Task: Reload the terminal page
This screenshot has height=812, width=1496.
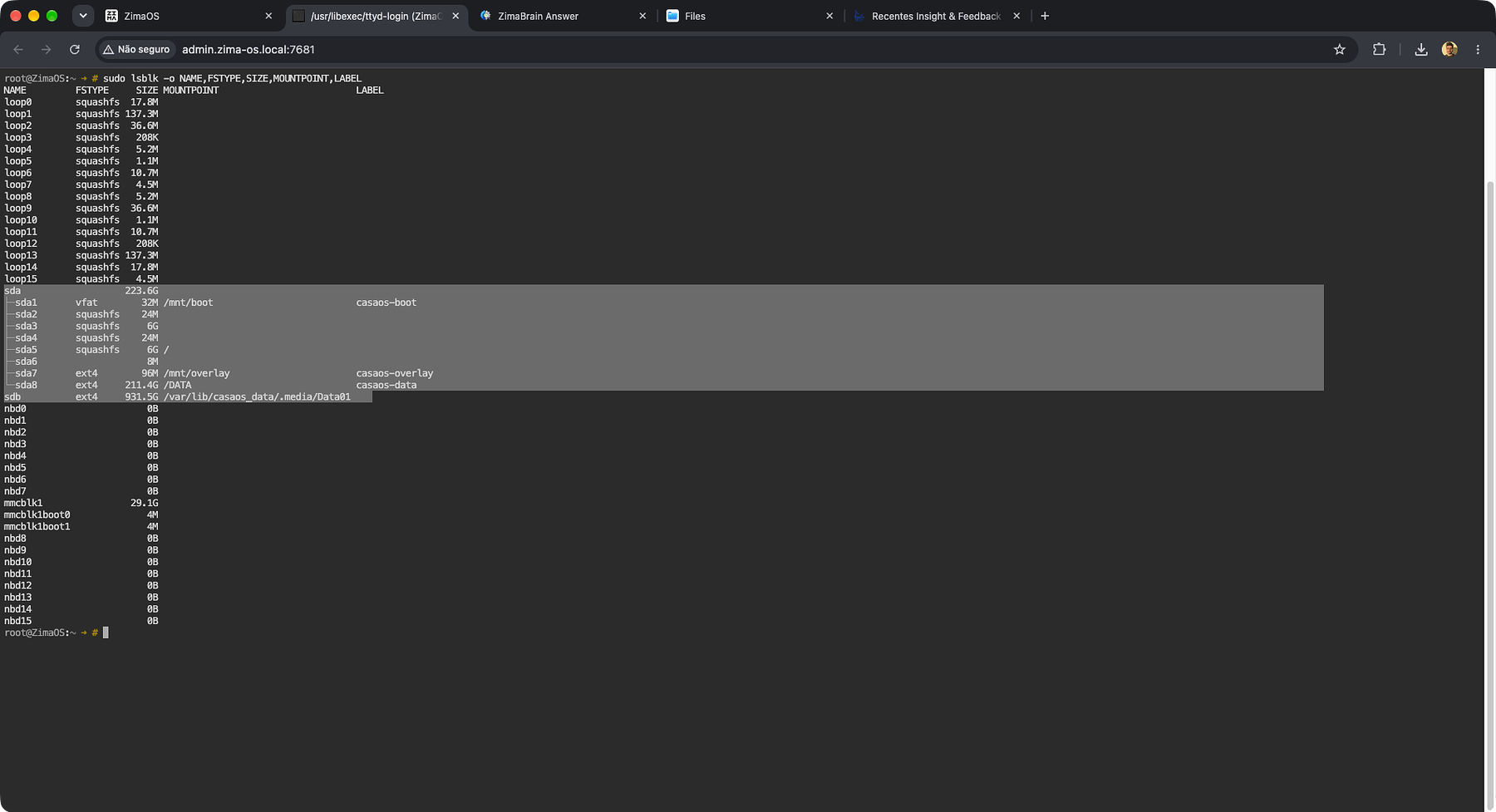Action: [75, 50]
